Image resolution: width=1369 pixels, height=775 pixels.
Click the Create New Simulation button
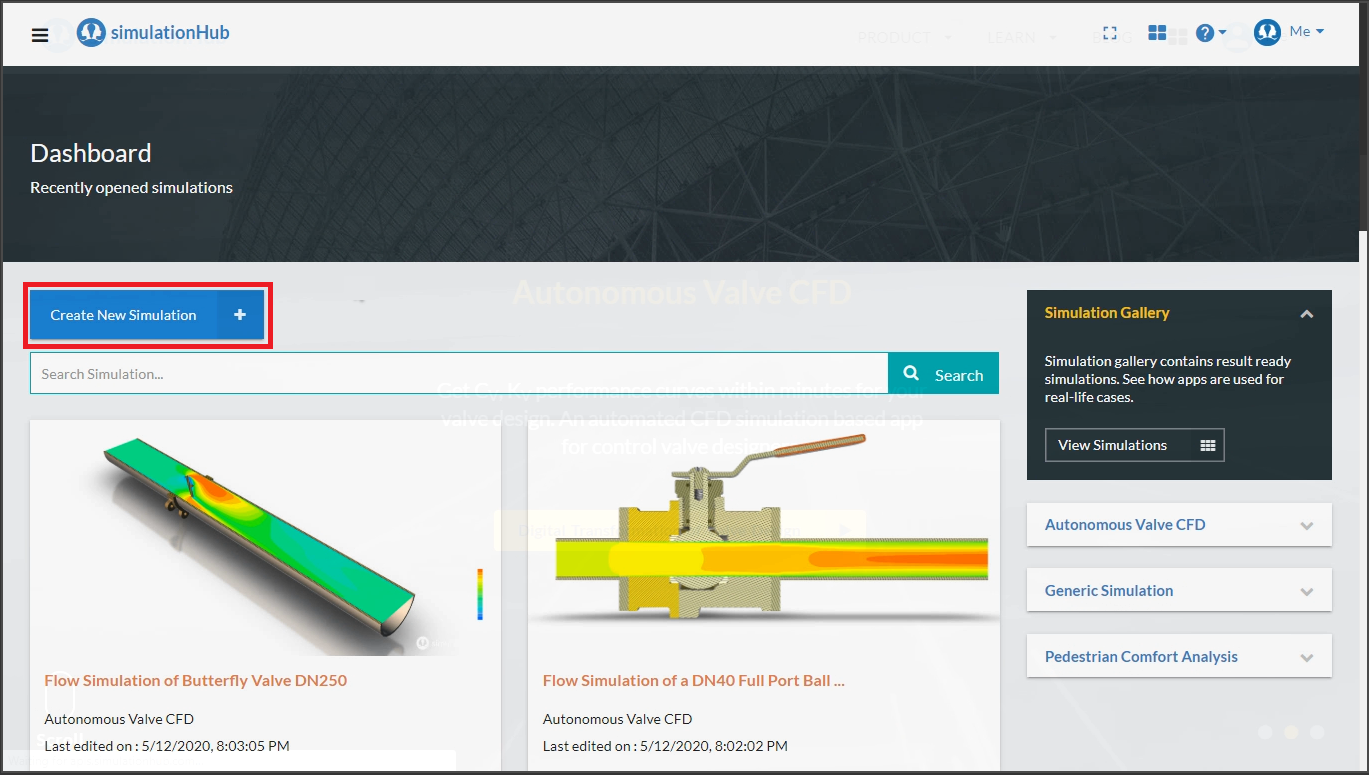pos(147,315)
